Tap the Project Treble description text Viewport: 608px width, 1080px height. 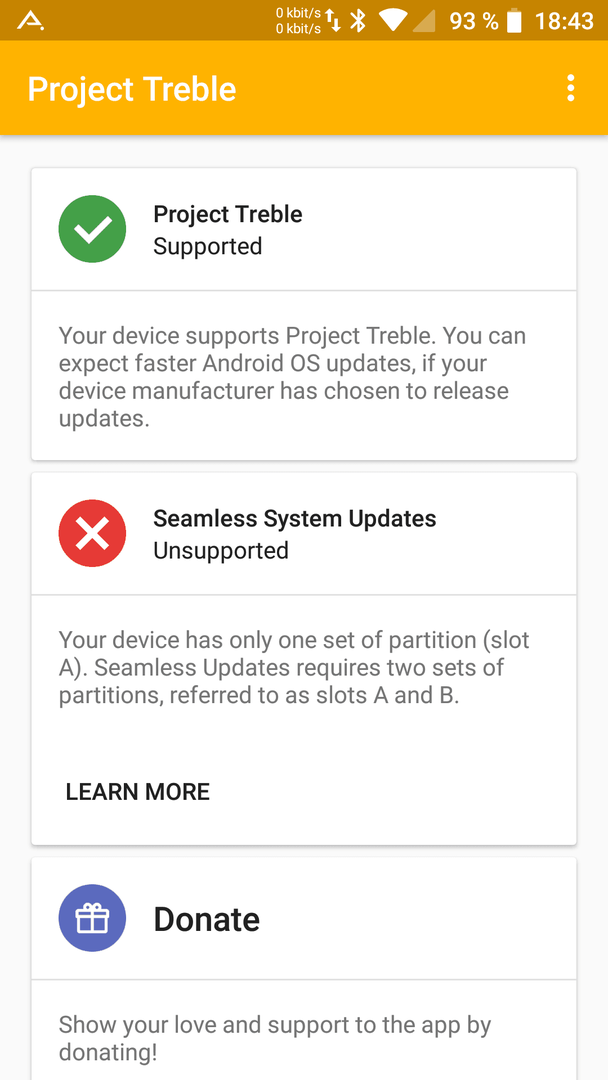tap(293, 377)
